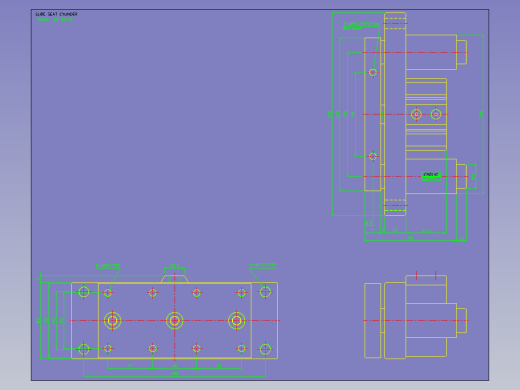Click the center counterbored hole on plate
The width and height of the screenshot is (520, 390).
pos(175,321)
